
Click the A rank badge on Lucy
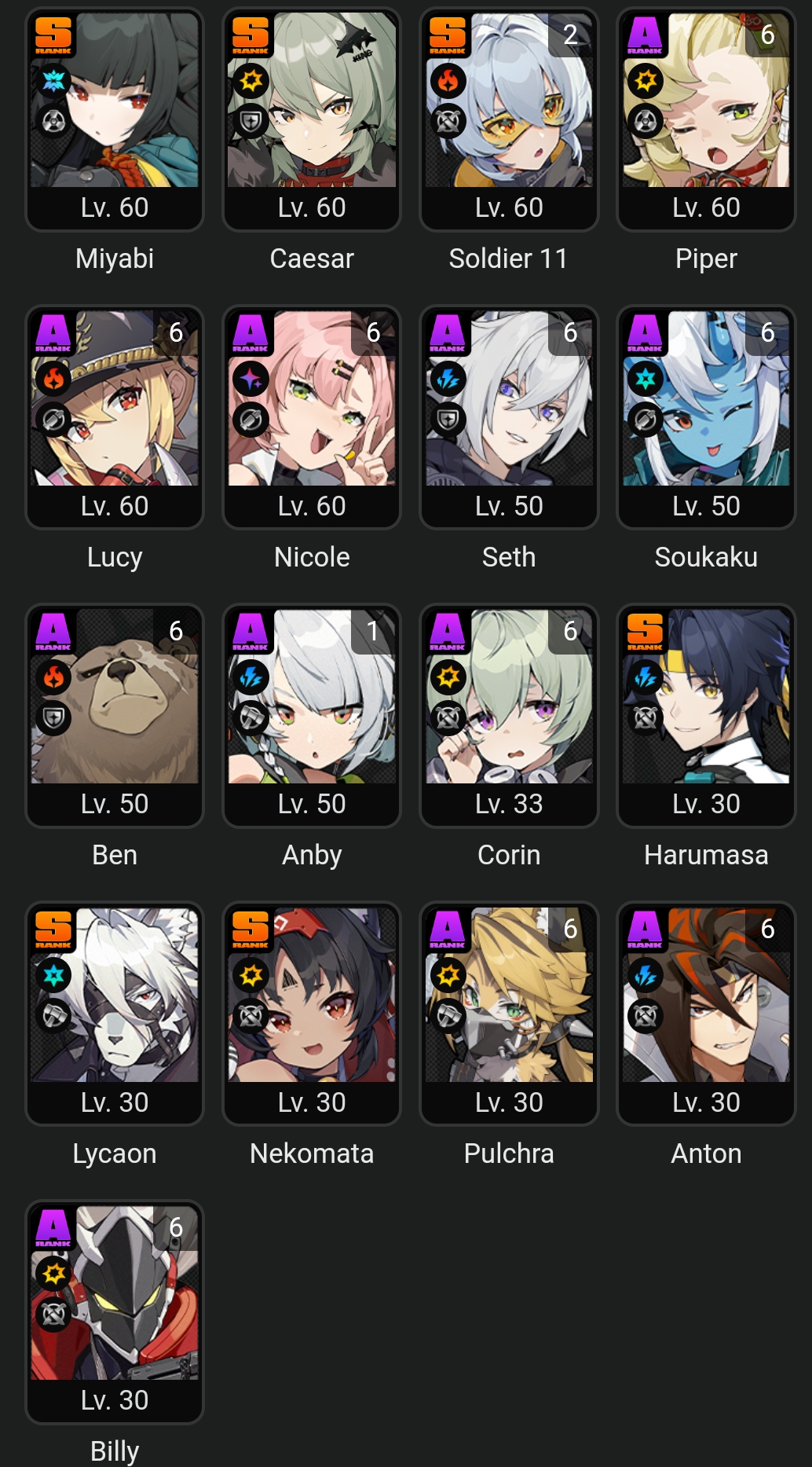click(53, 334)
